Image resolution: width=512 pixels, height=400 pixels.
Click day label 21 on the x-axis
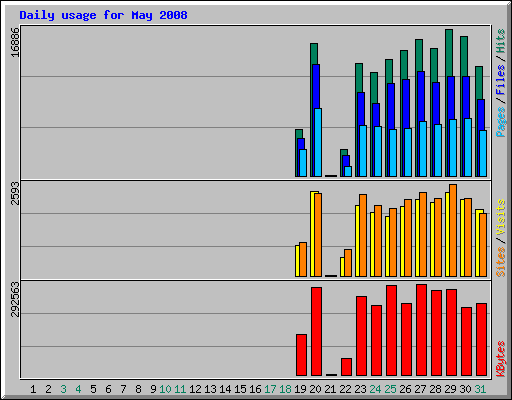click(x=330, y=389)
